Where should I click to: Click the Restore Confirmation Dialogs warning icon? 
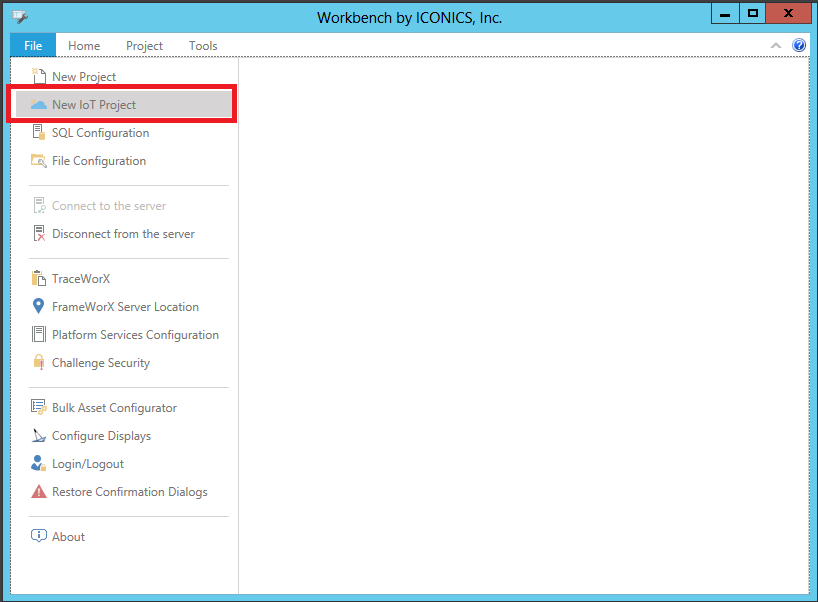pos(39,491)
